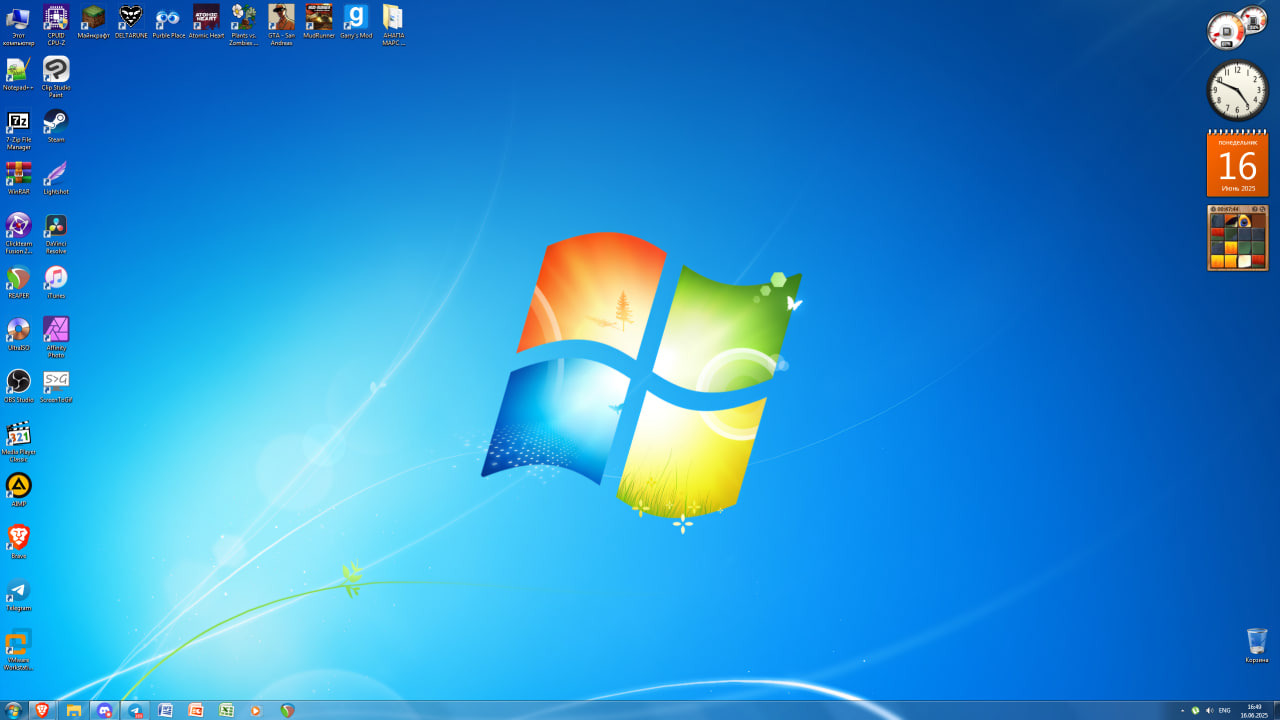Screen dimensions: 1280x720
Task: Open the Start menu orb
Action: [13, 710]
